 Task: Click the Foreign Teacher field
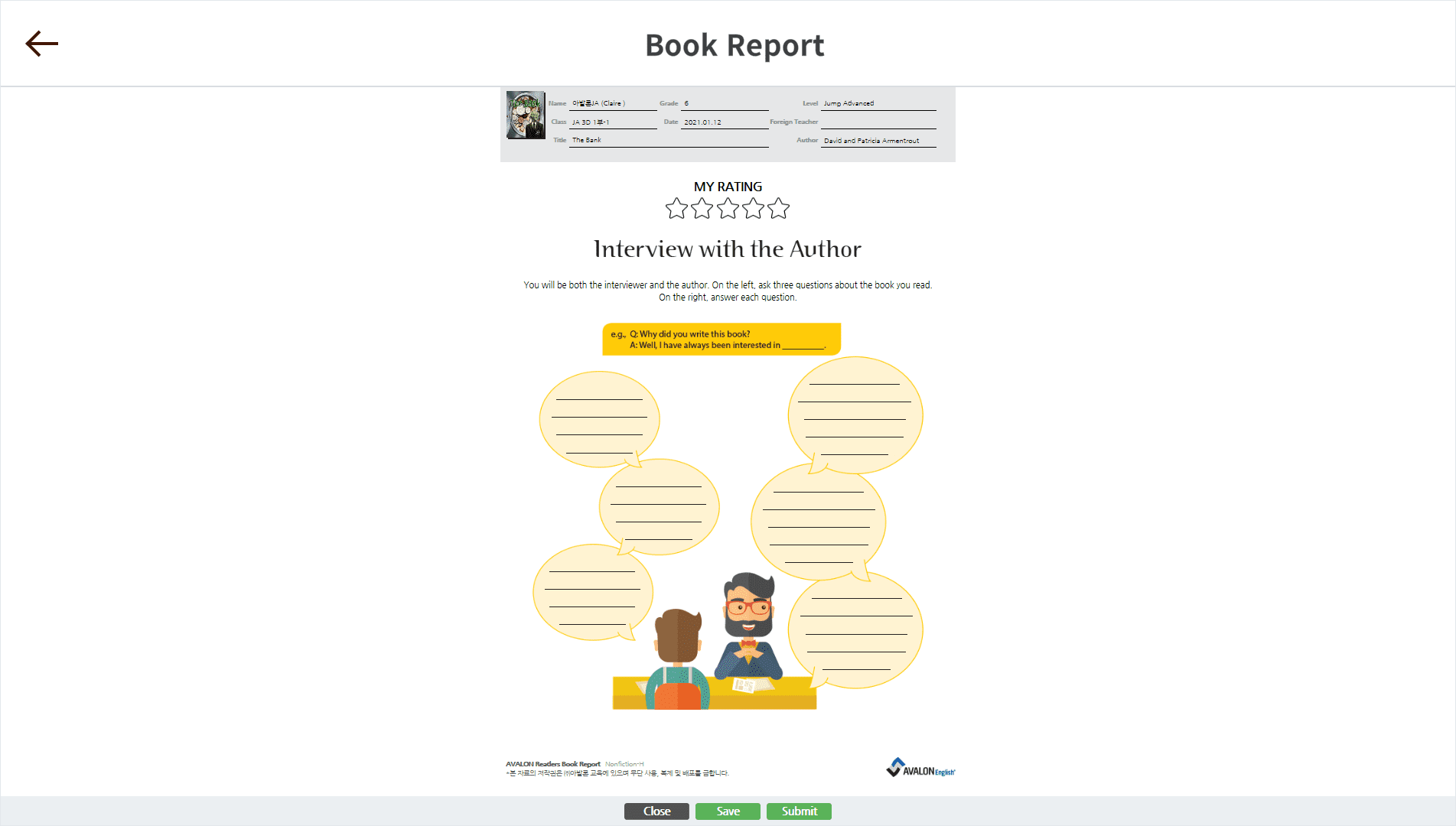(x=878, y=122)
